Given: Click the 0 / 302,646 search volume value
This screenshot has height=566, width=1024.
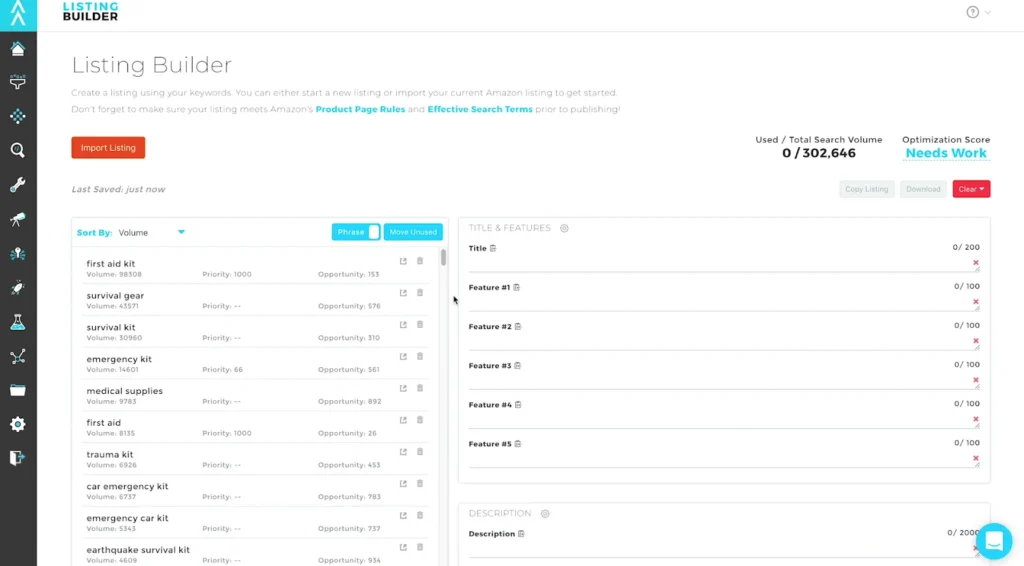Looking at the screenshot, I should coord(818,153).
